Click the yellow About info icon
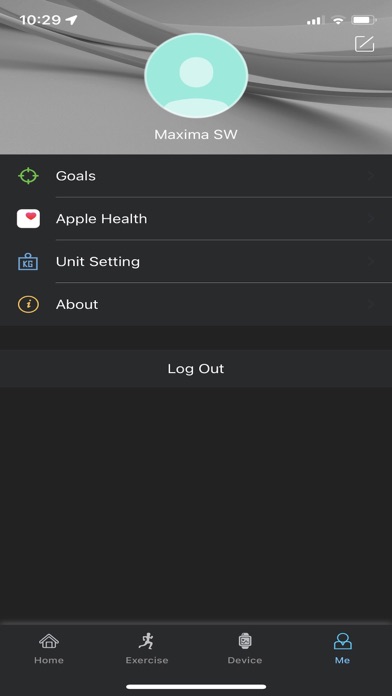This screenshot has height=696, width=392. pos(28,304)
